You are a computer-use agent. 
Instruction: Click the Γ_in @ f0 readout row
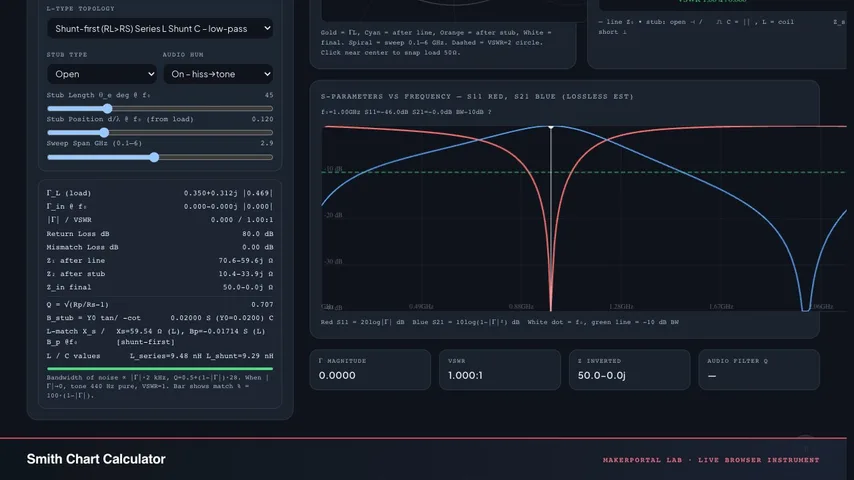pyautogui.click(x=160, y=206)
